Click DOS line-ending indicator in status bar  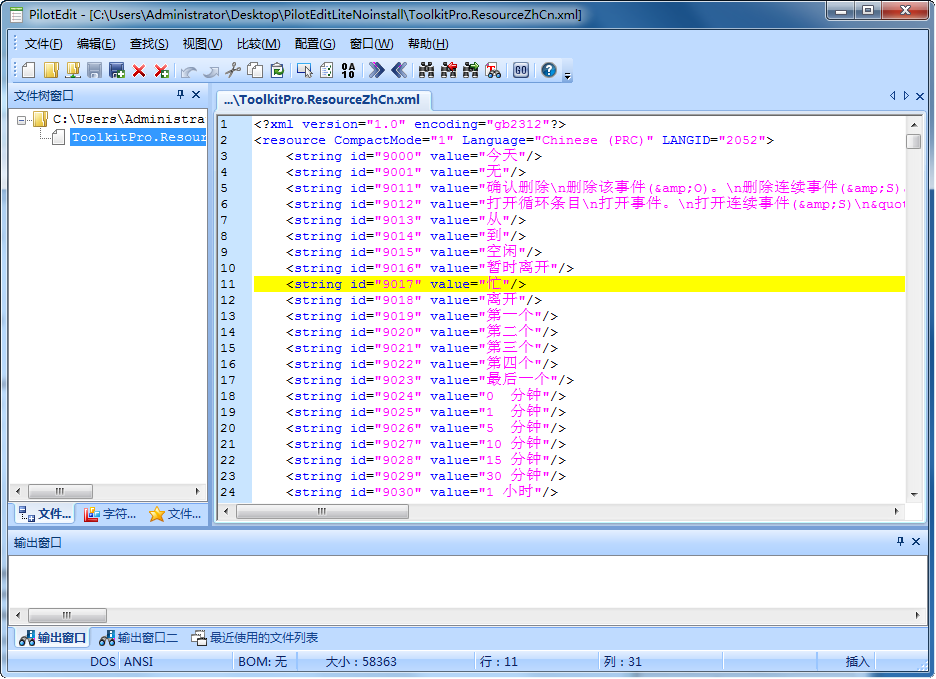tap(102, 661)
